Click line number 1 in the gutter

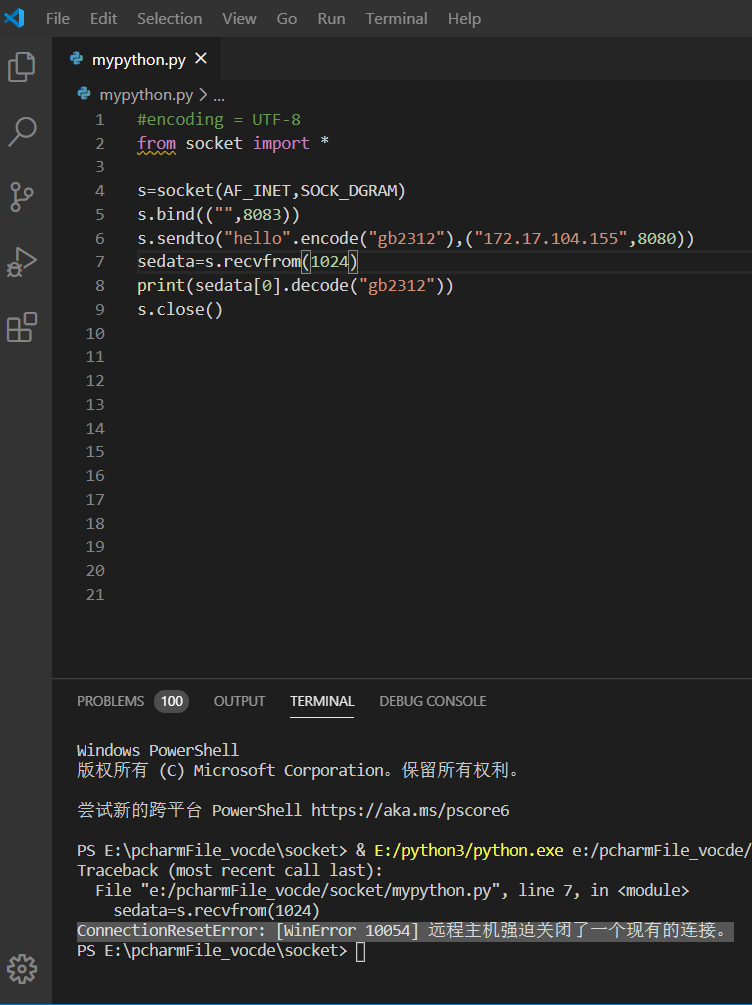coord(99,119)
